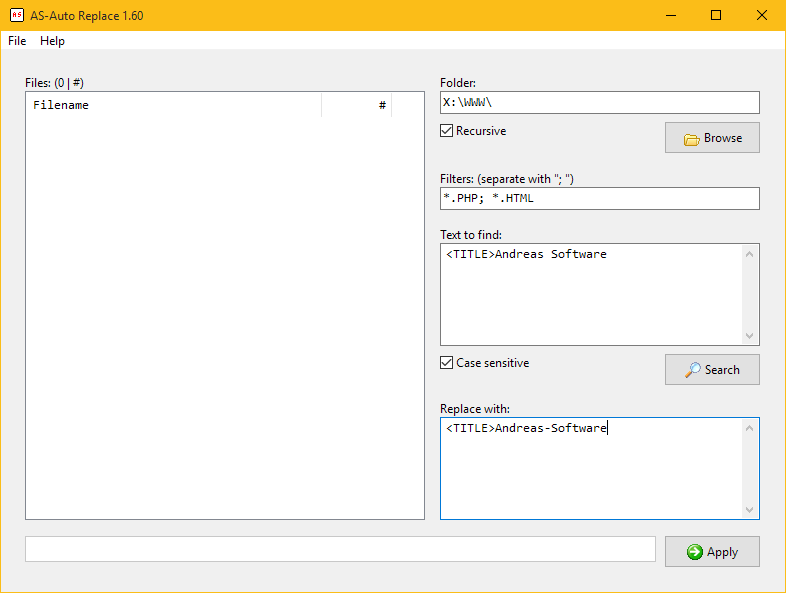Close the AS-Auto Replace window

click(761, 15)
